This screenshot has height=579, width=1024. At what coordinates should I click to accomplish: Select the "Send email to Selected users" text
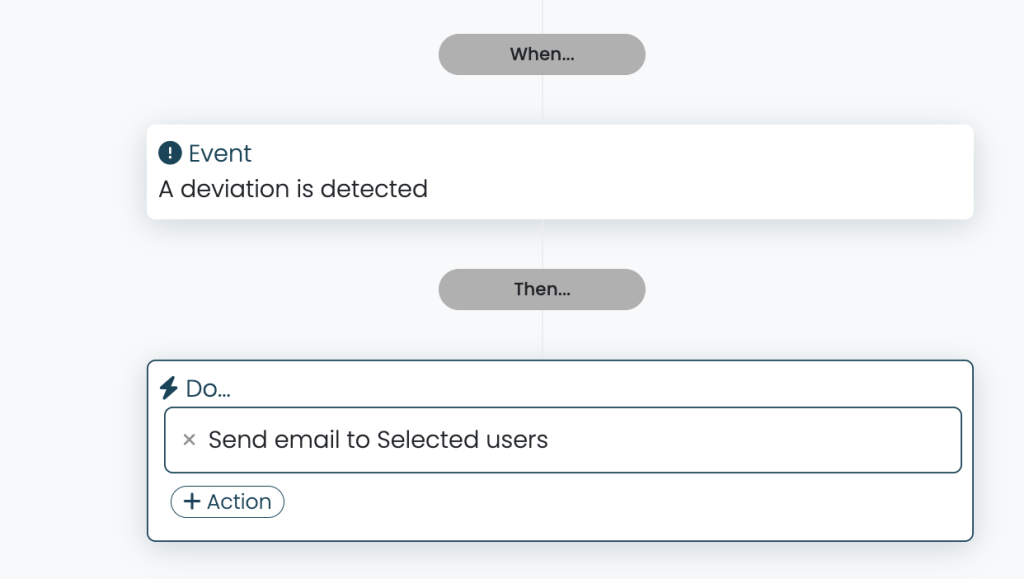pyautogui.click(x=378, y=440)
